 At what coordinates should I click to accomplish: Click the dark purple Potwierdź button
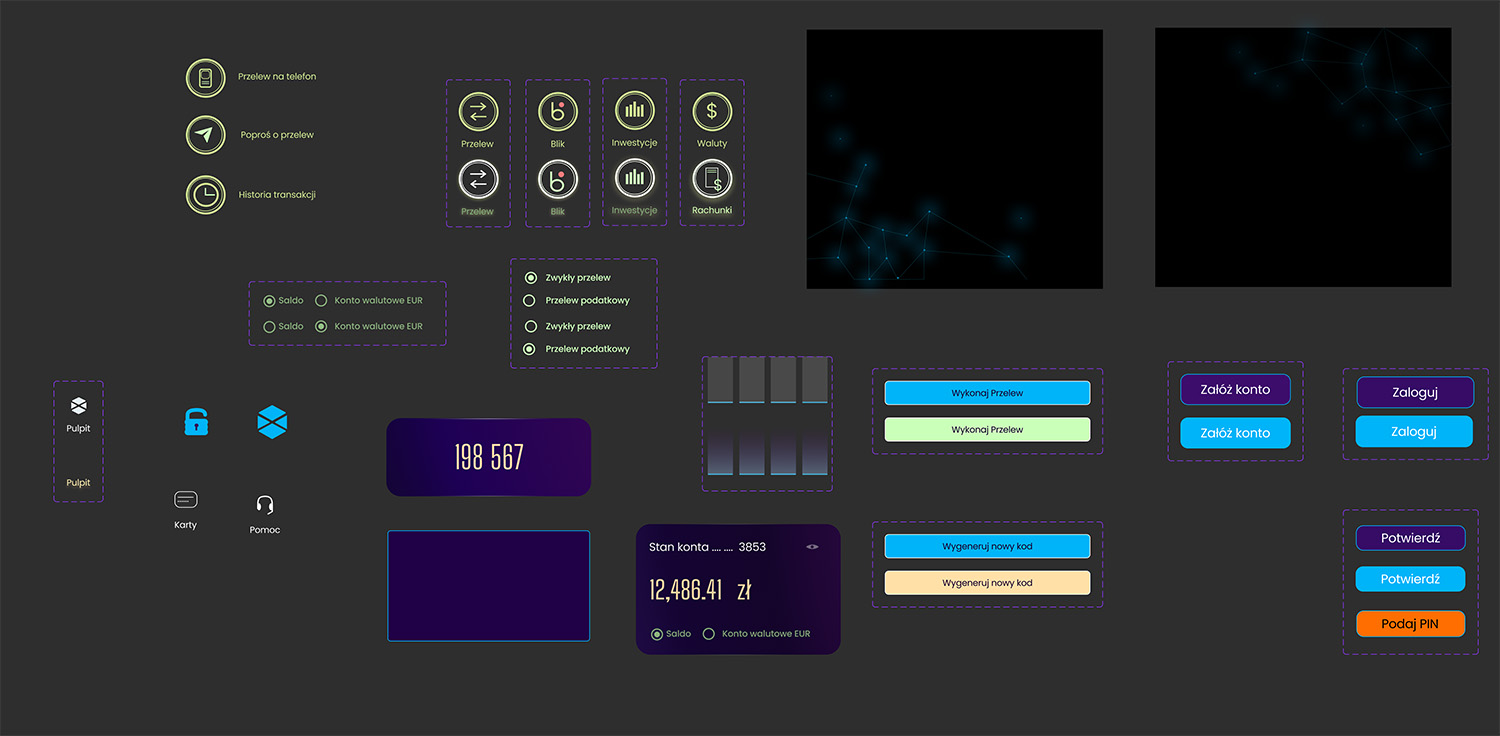pos(1410,538)
